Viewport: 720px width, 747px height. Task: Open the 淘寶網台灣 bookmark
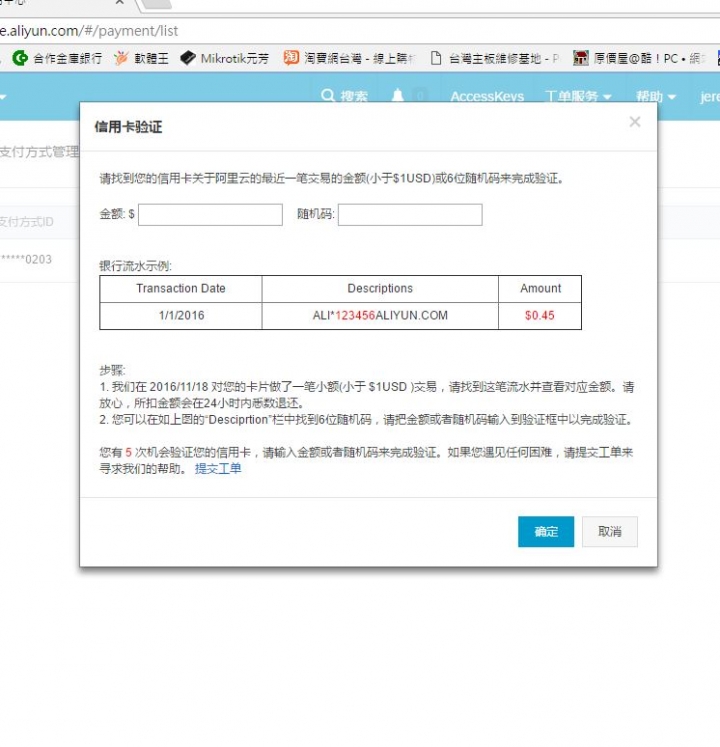point(350,58)
